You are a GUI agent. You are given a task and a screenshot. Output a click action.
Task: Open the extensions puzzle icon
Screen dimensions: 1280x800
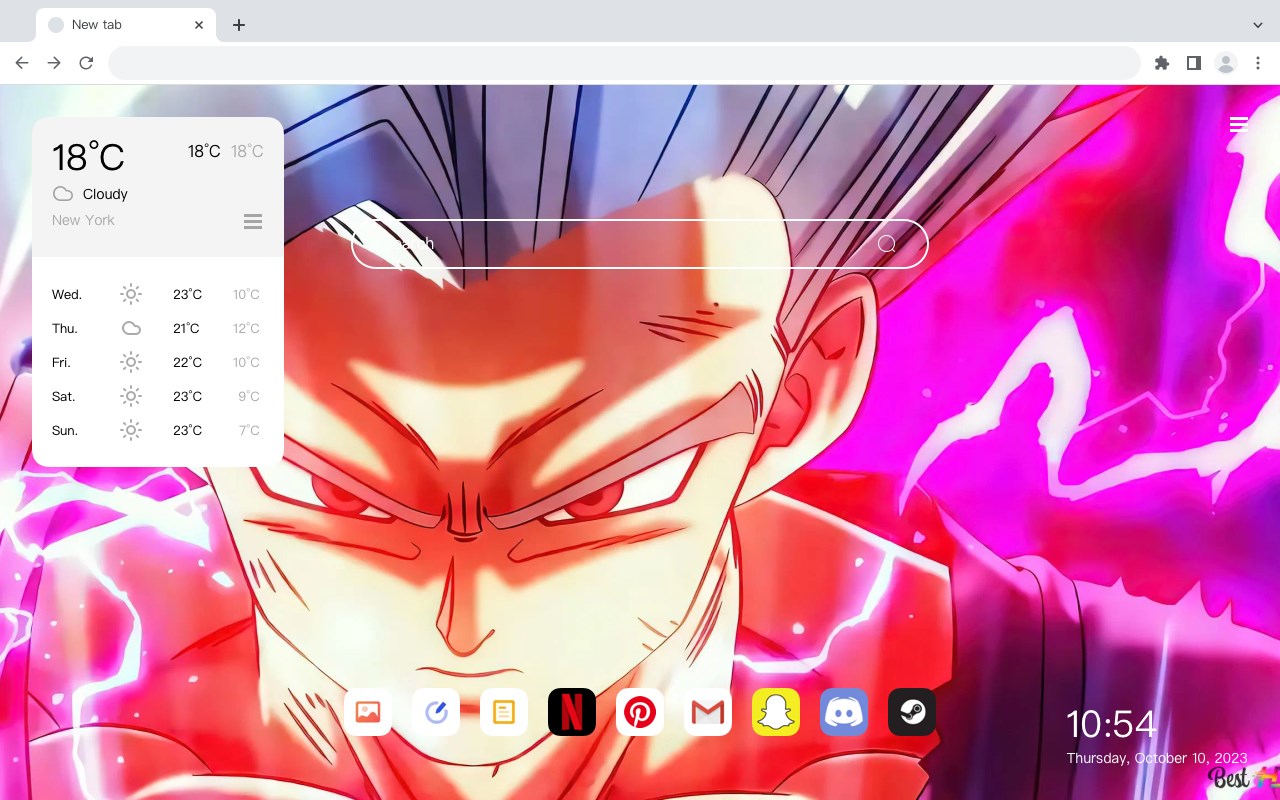(1162, 63)
